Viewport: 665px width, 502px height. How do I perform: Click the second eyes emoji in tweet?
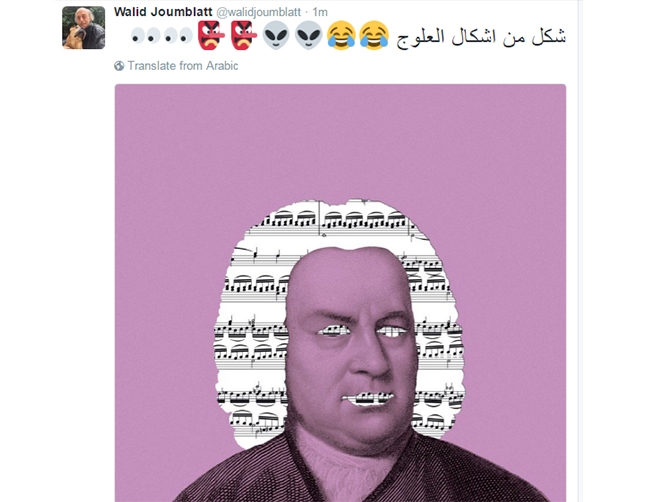(178, 36)
